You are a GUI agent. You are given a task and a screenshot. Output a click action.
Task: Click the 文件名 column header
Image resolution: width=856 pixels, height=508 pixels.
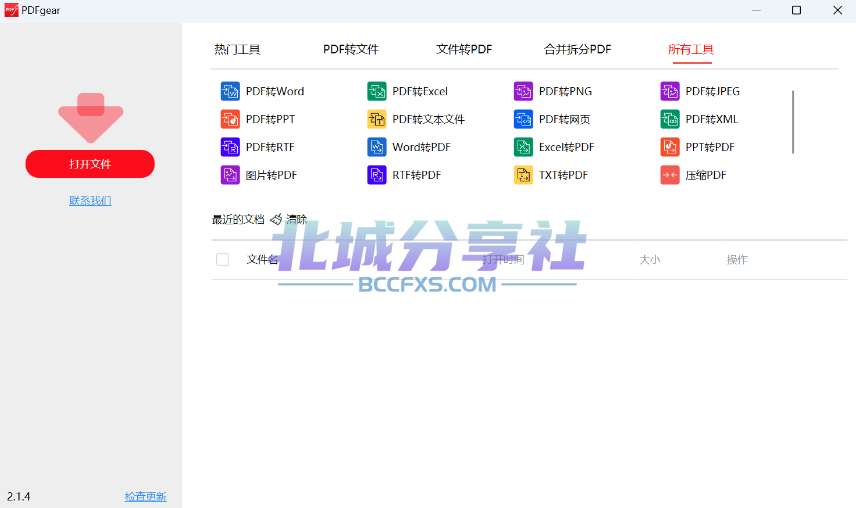(263, 260)
